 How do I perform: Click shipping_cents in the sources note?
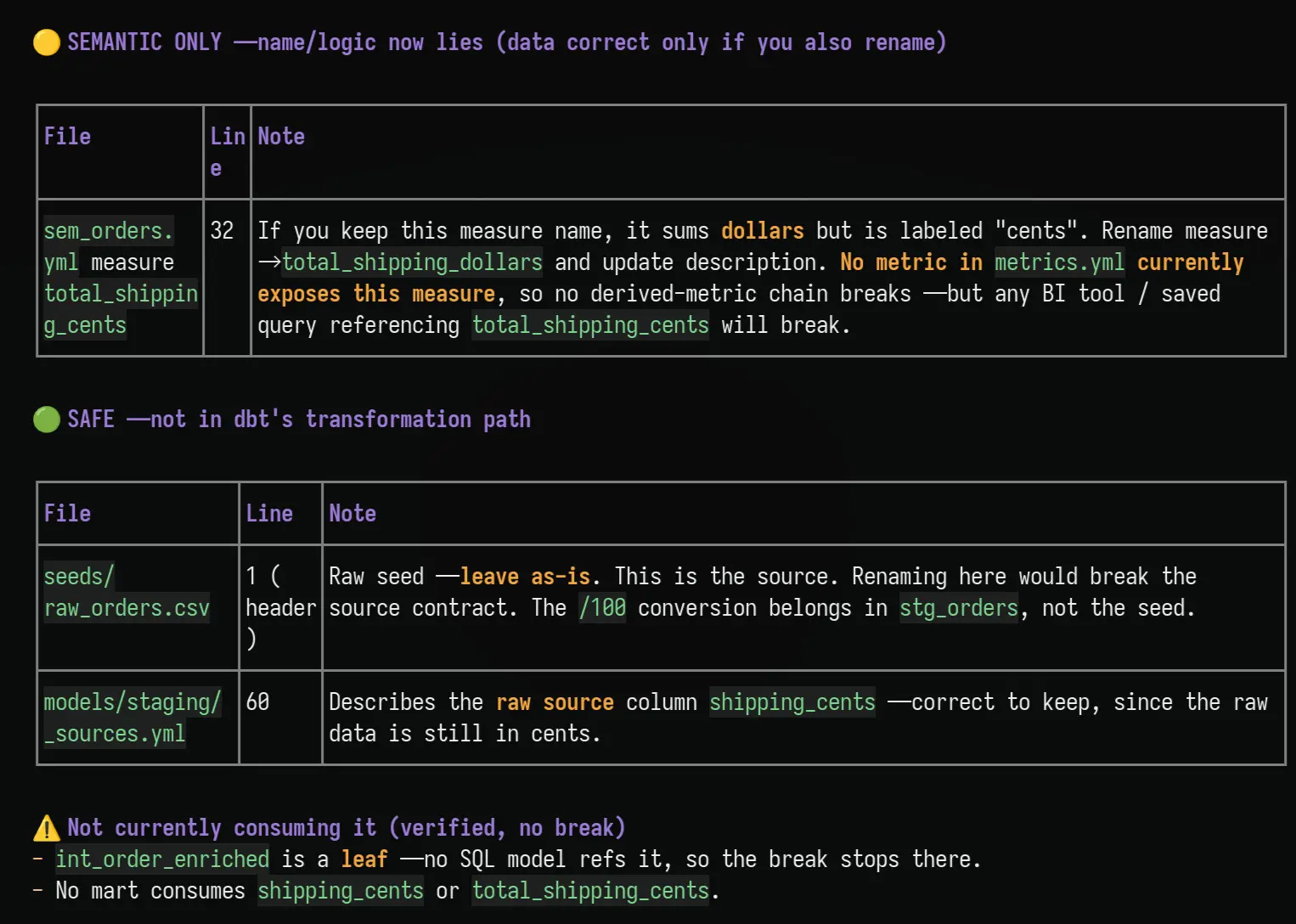point(792,702)
